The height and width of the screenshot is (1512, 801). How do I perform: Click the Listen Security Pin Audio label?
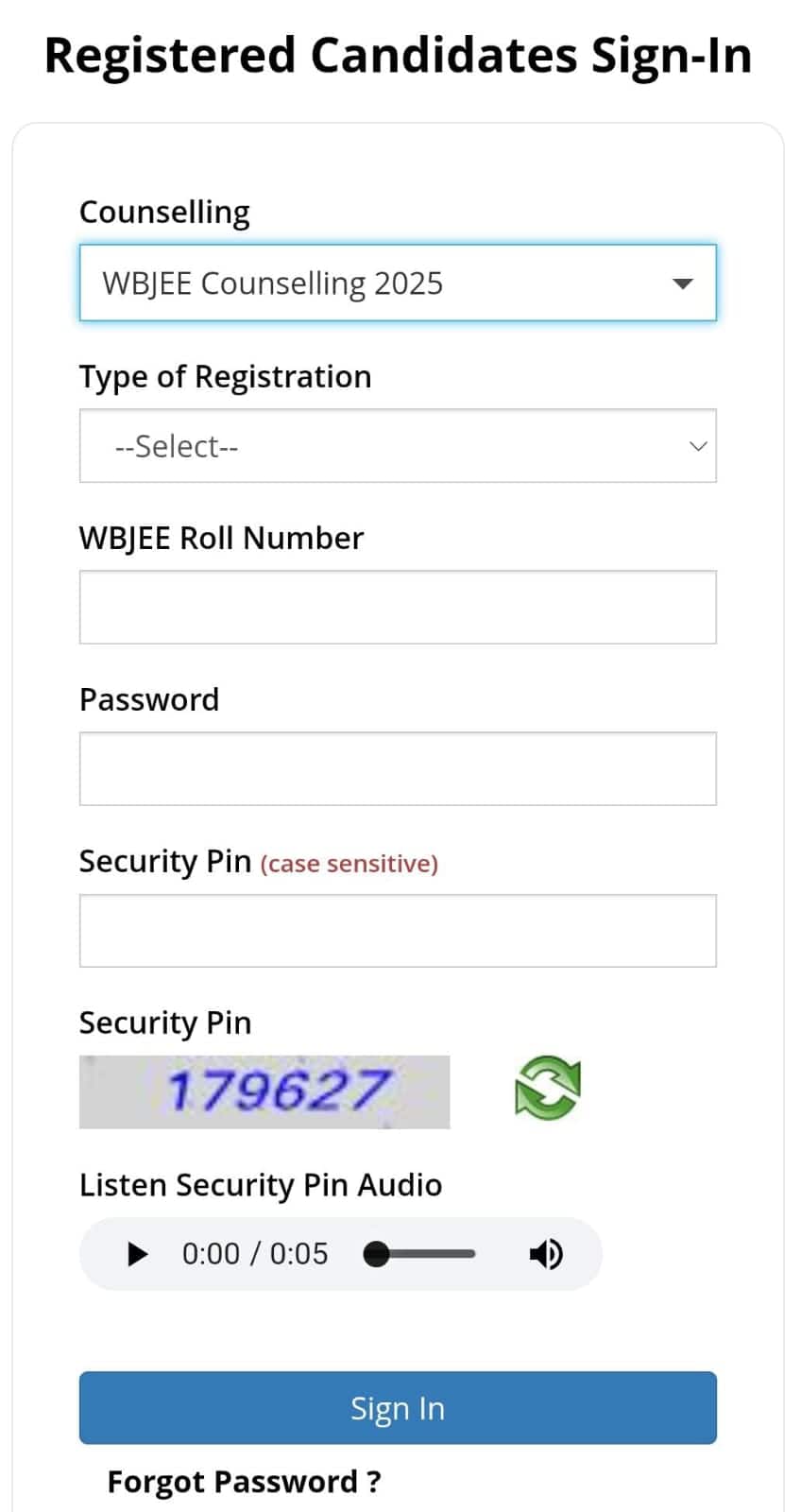coord(260,1185)
